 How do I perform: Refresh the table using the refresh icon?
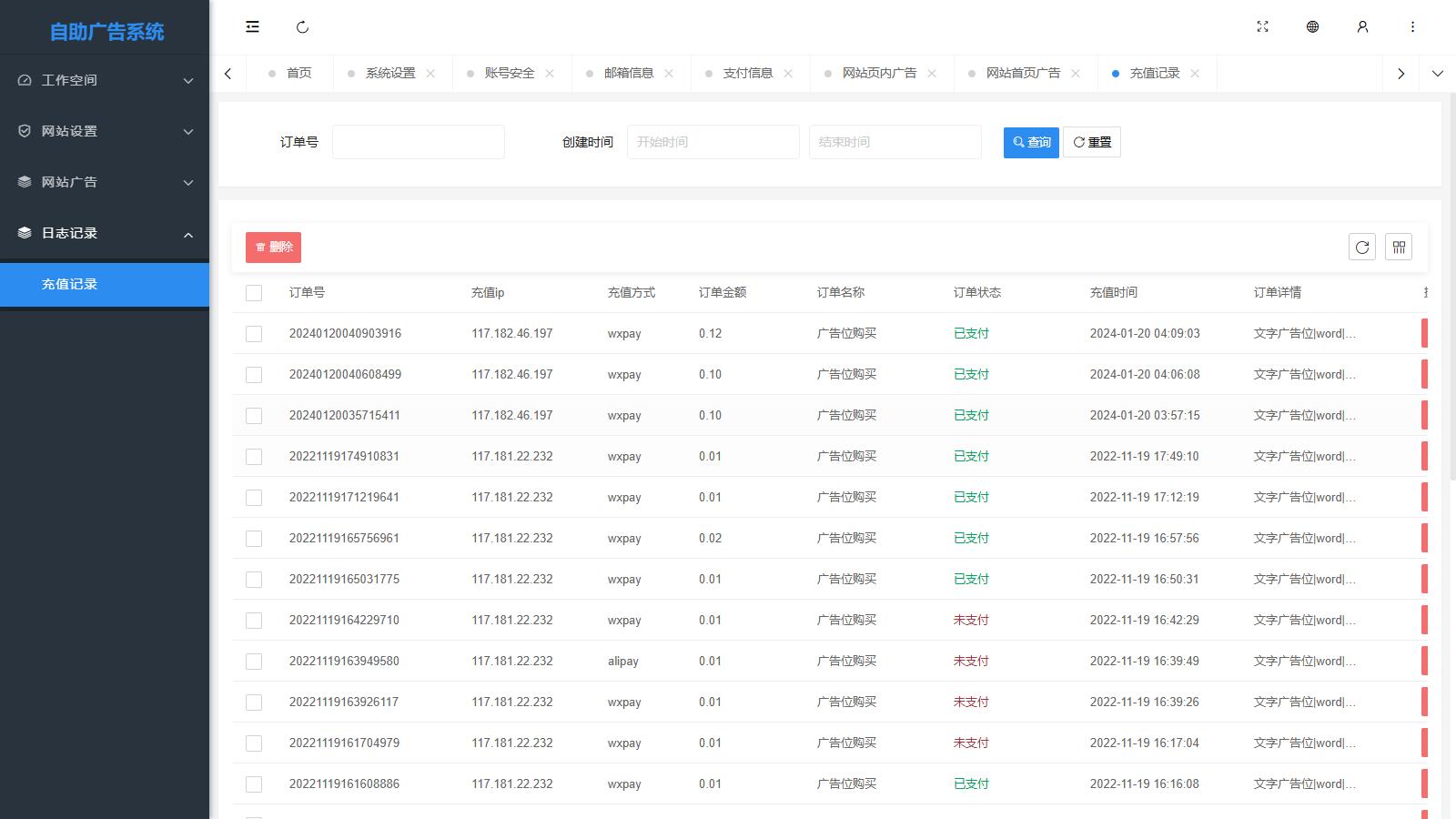[x=1361, y=246]
